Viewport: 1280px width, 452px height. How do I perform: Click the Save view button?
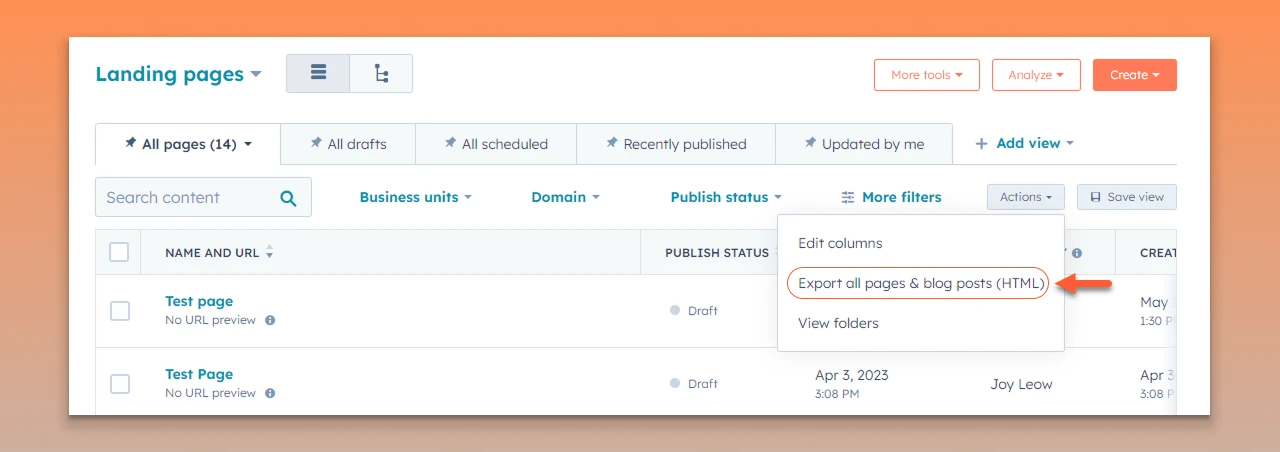coord(1127,197)
